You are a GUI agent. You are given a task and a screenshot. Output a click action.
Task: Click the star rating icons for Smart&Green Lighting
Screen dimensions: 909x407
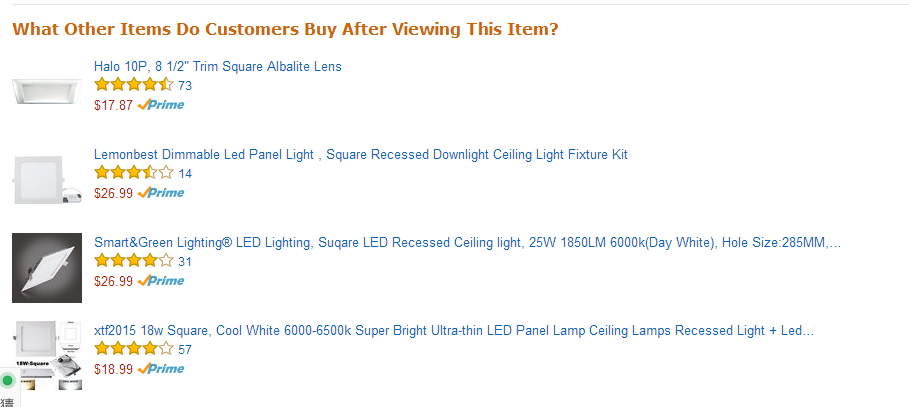[x=133, y=261]
